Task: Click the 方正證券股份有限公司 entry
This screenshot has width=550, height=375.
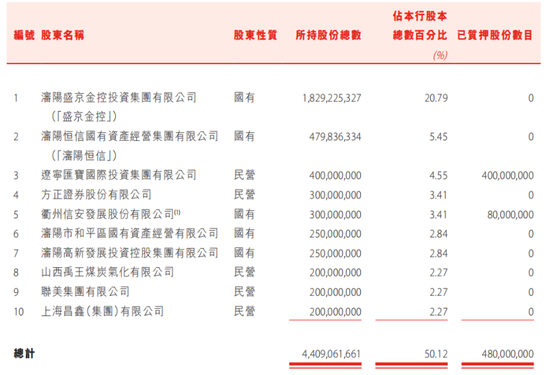Action: 96,194
